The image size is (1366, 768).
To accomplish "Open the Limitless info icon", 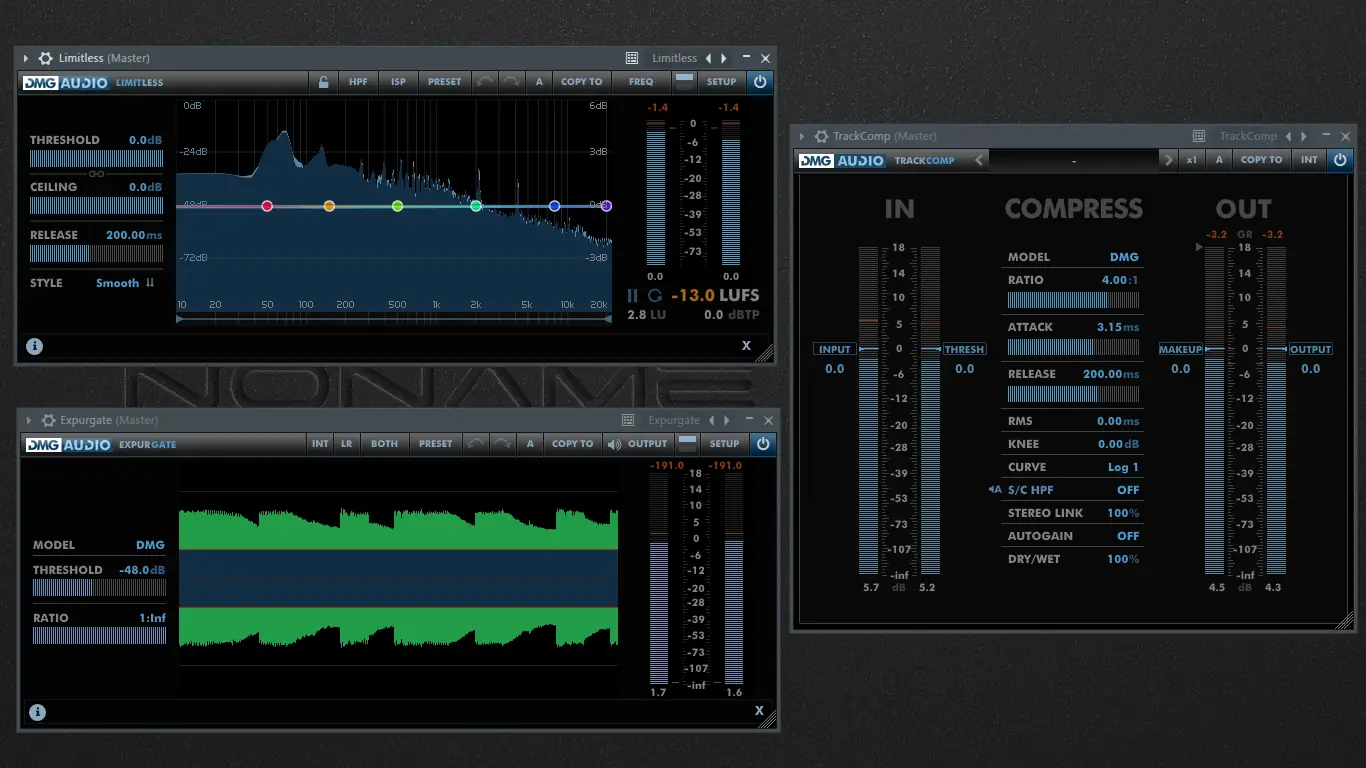I will click(x=35, y=346).
